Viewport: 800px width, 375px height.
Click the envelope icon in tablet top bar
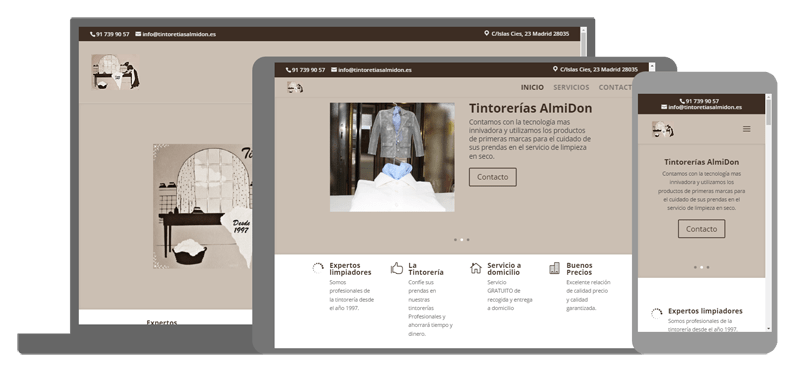tap(334, 69)
